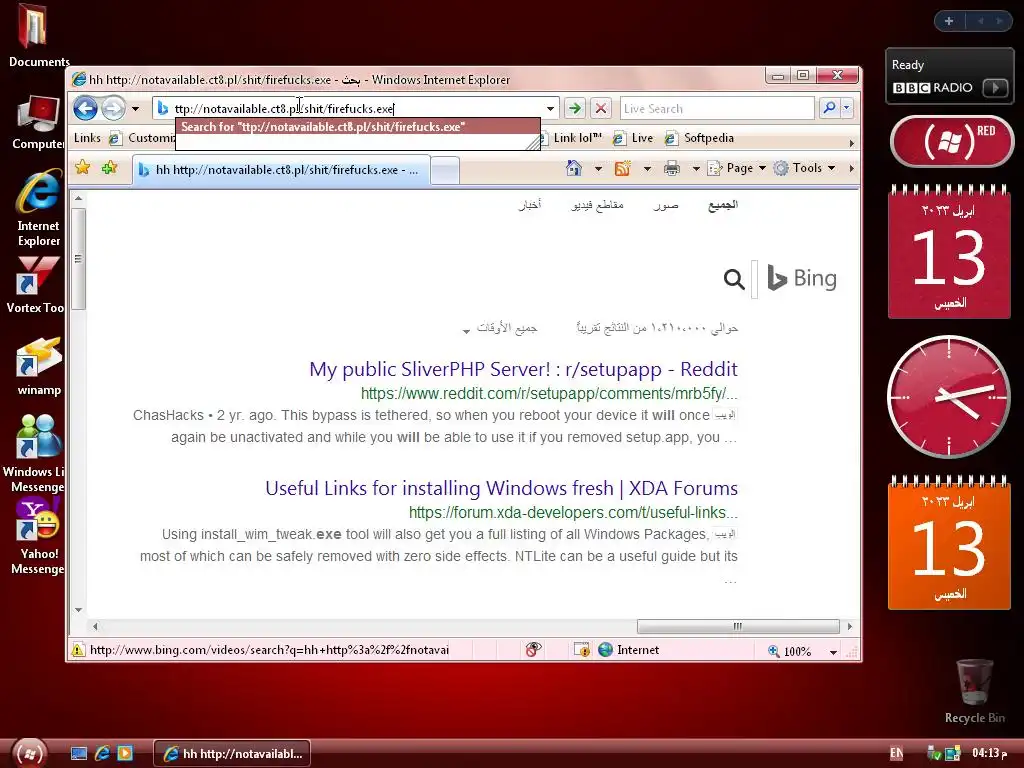Click the status bar warning icon
This screenshot has height=768, width=1024.
click(x=78, y=650)
